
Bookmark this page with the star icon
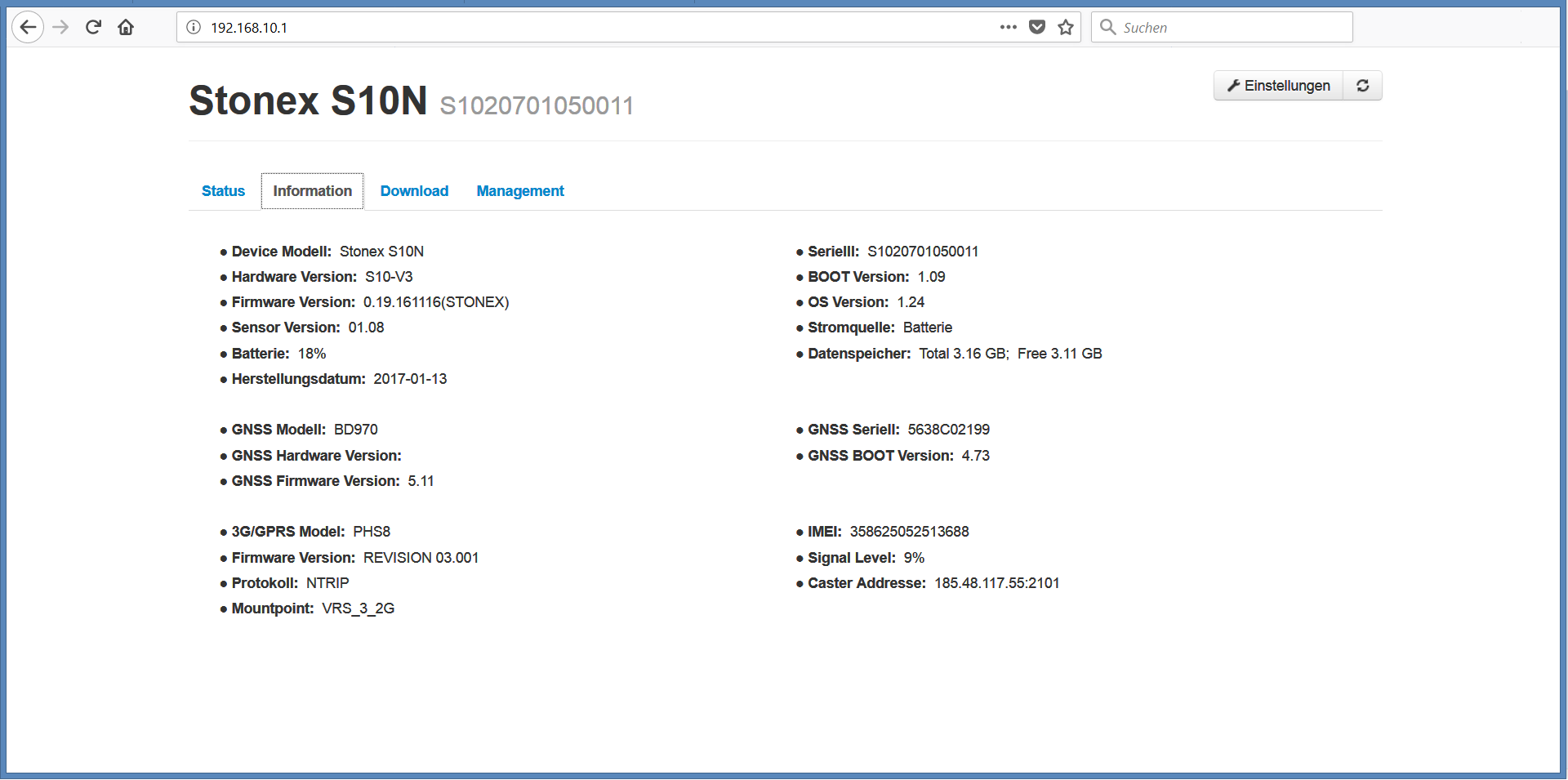click(x=1066, y=27)
